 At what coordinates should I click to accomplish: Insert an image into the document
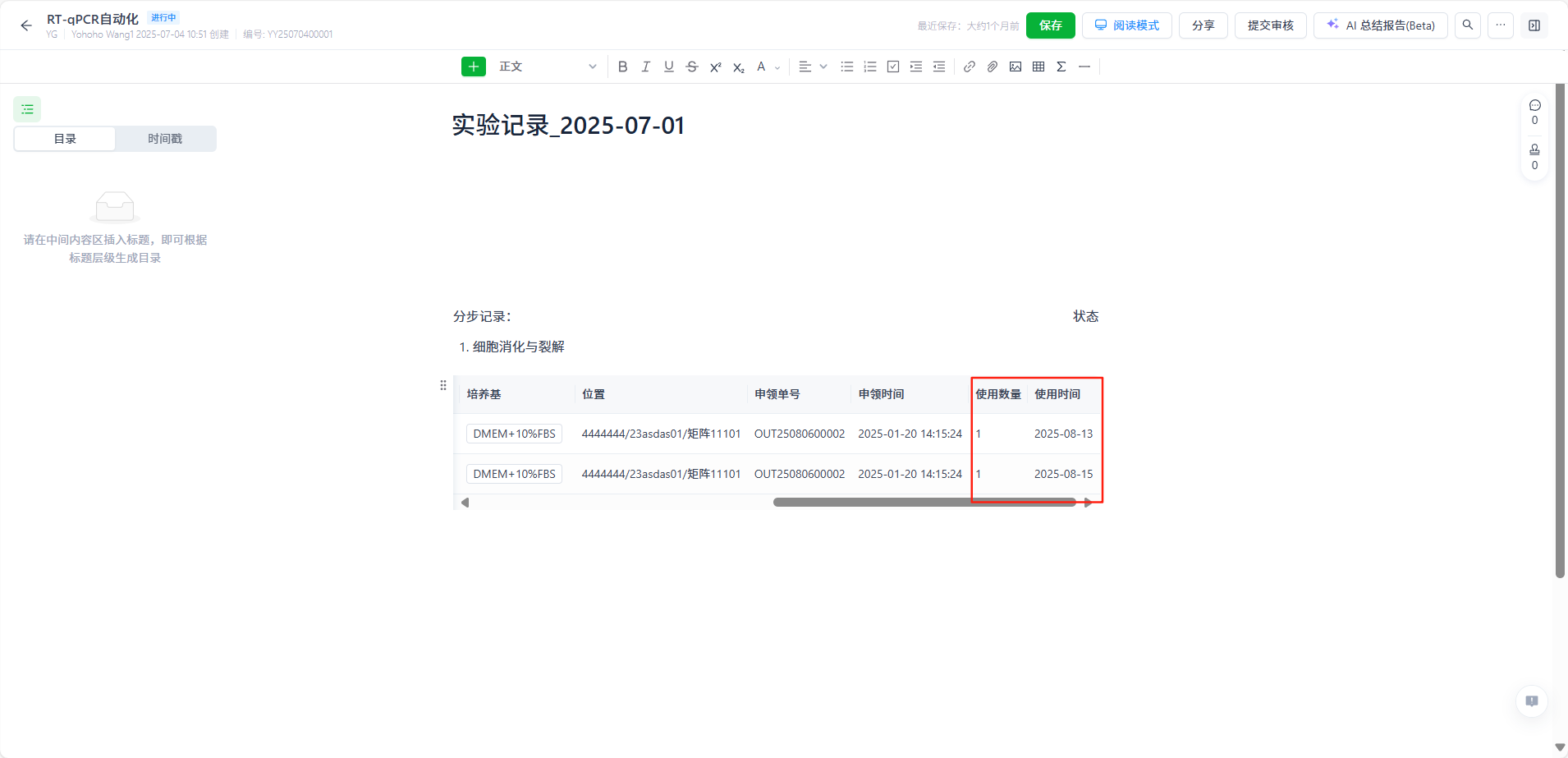click(x=1016, y=67)
